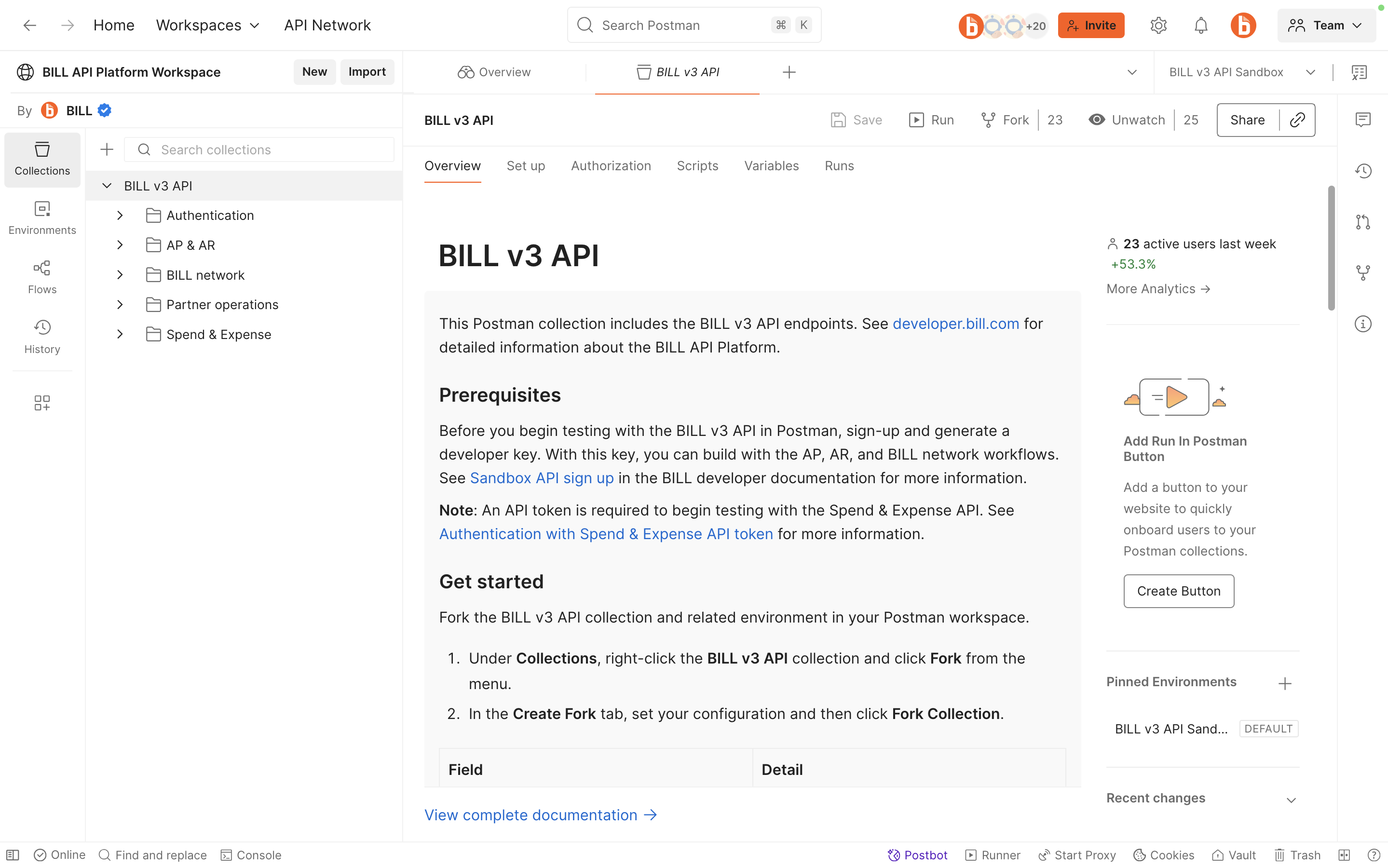Start Proxy from the status bar
This screenshot has height=868, width=1388.
[x=1076, y=855]
